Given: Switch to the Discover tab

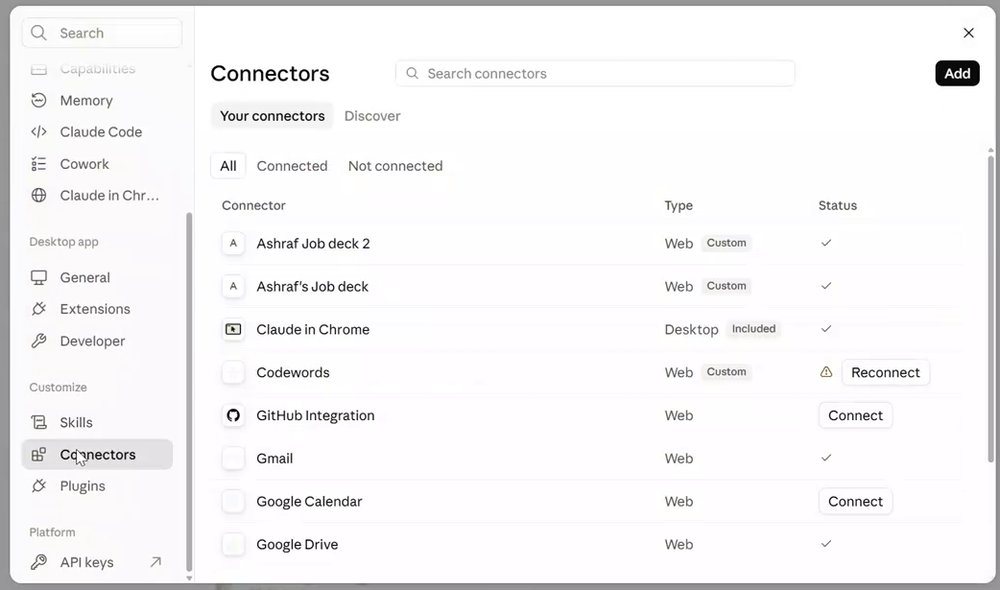Looking at the screenshot, I should coord(372,116).
